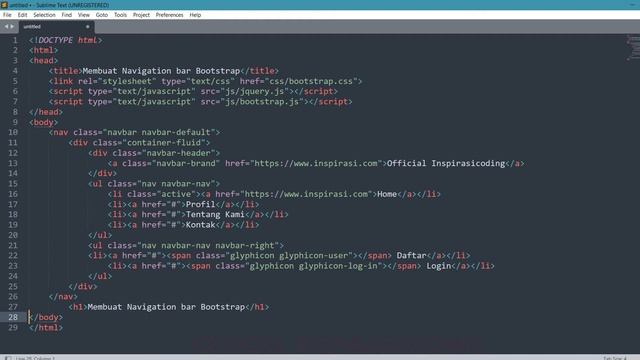Open the Preferences menu
This screenshot has height=360, width=640.
(169, 15)
